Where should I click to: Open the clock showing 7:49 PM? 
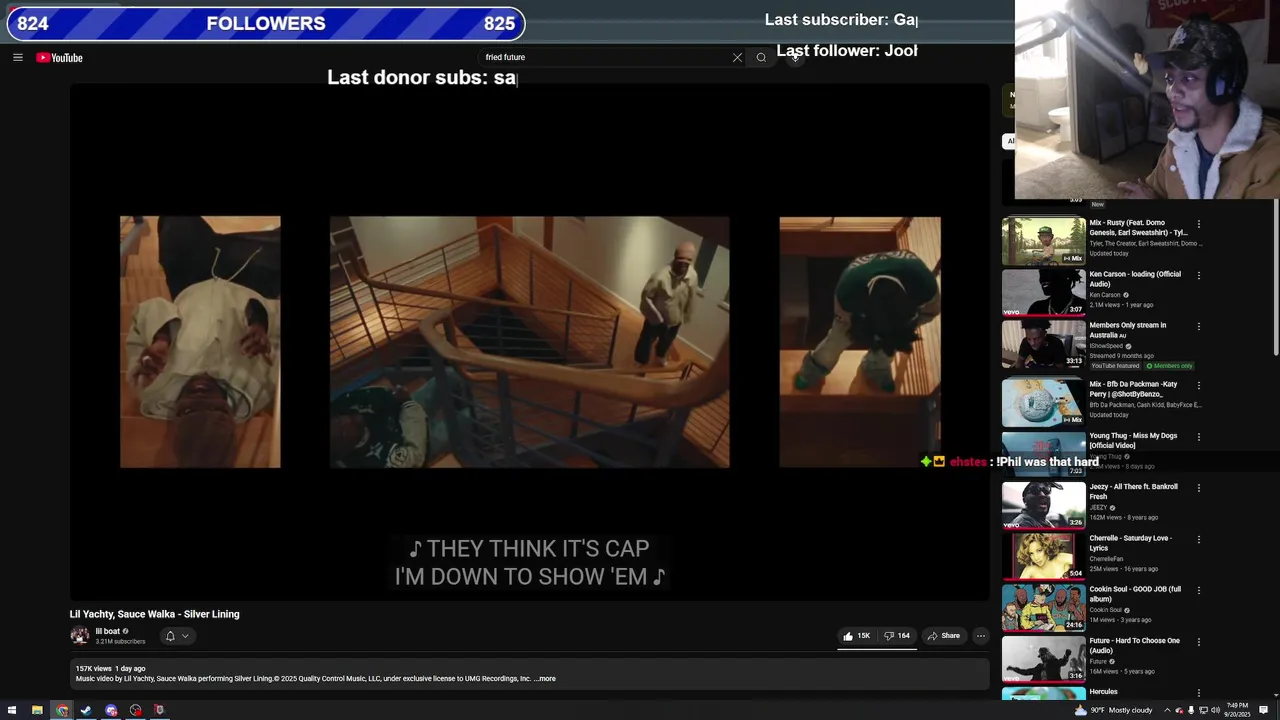click(x=1238, y=710)
